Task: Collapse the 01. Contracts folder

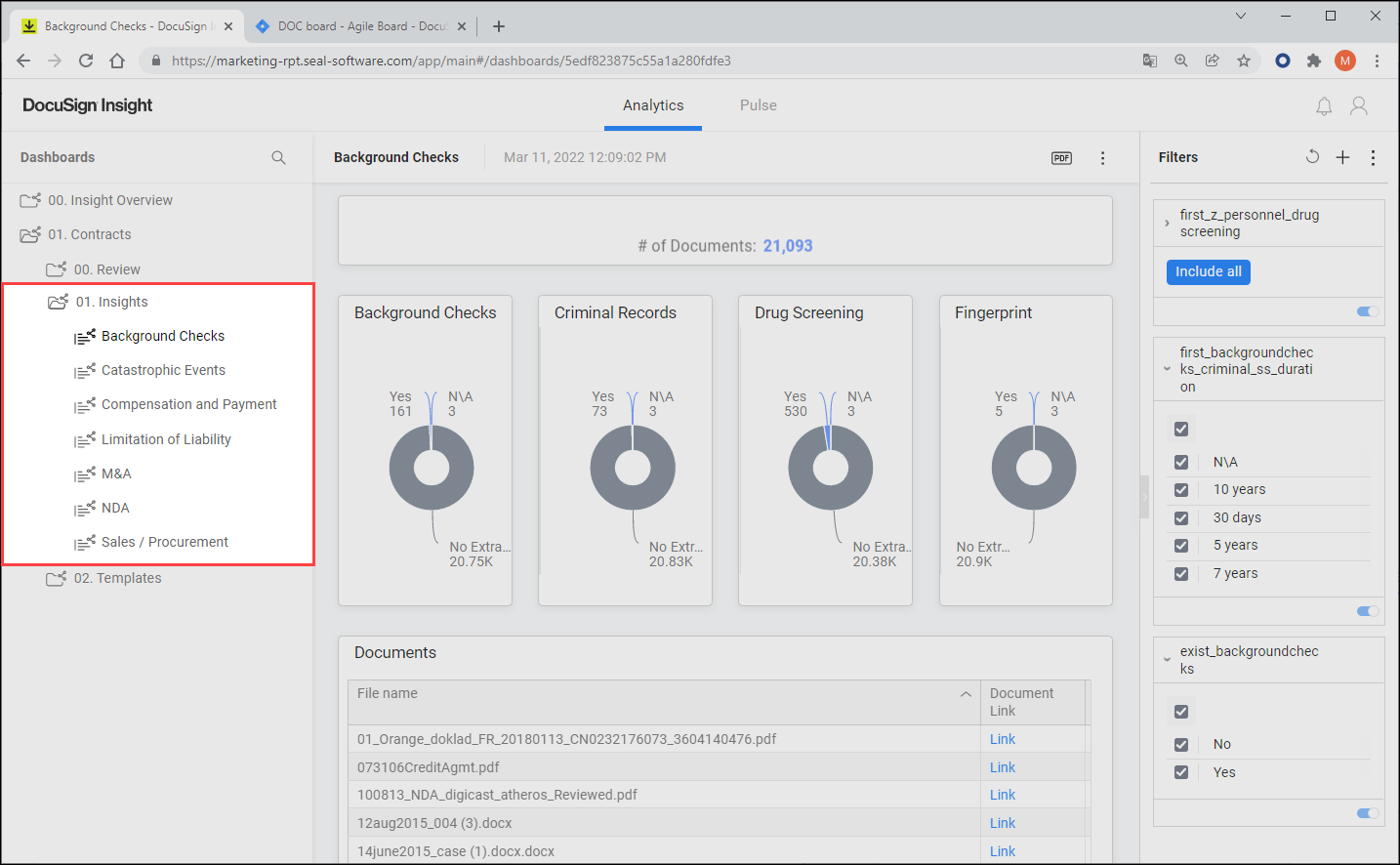Action: point(30,234)
